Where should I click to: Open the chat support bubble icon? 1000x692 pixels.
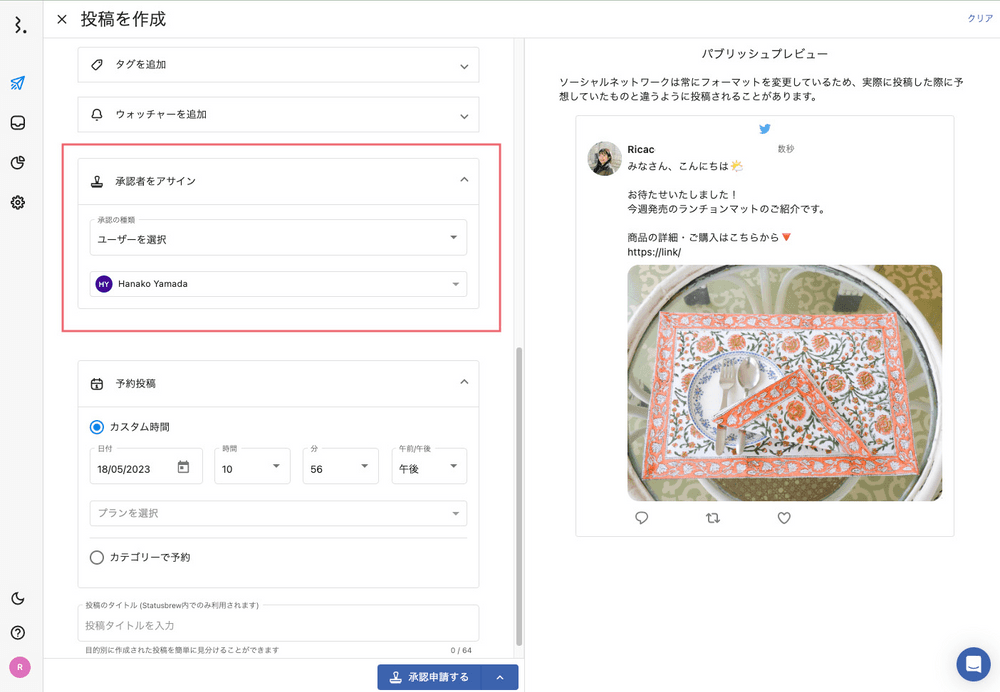tap(973, 664)
